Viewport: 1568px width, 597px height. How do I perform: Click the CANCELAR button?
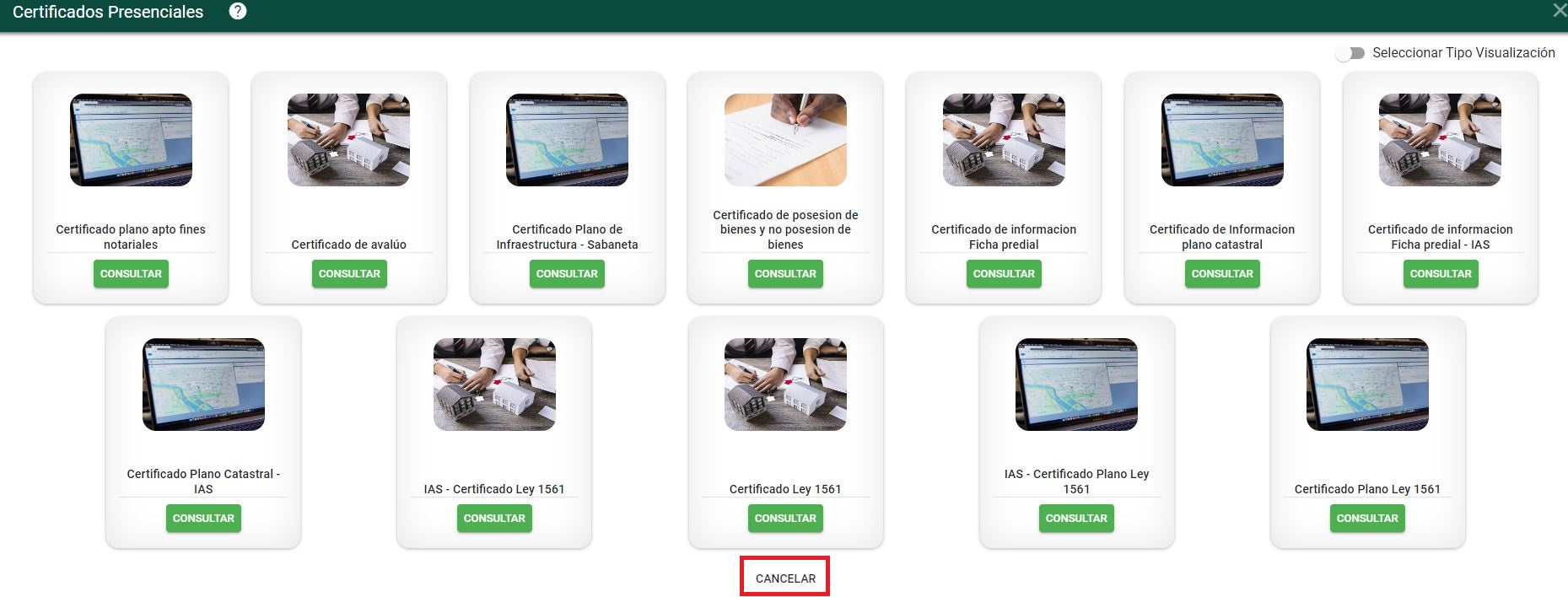785,578
